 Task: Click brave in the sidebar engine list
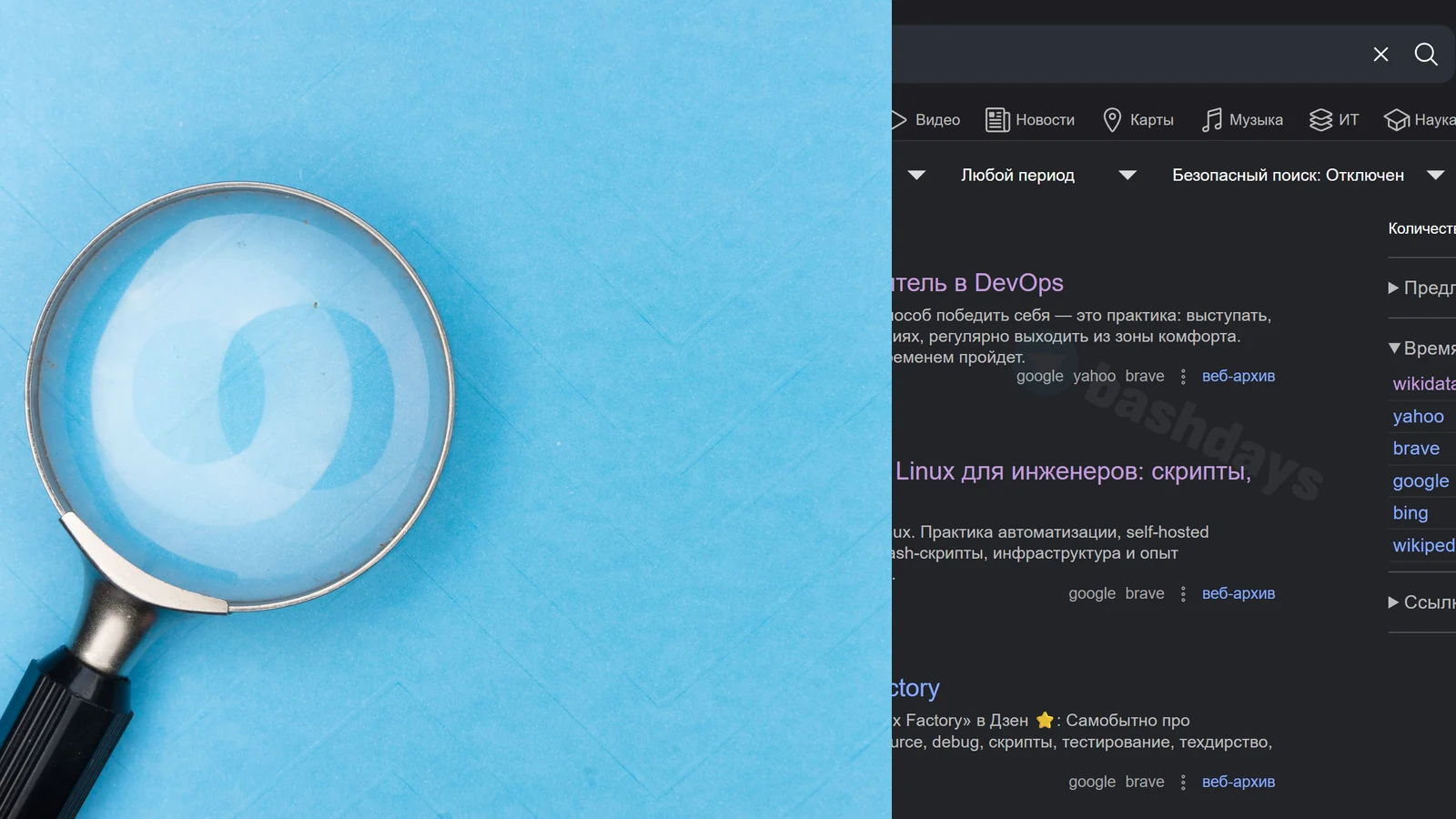(x=1416, y=449)
